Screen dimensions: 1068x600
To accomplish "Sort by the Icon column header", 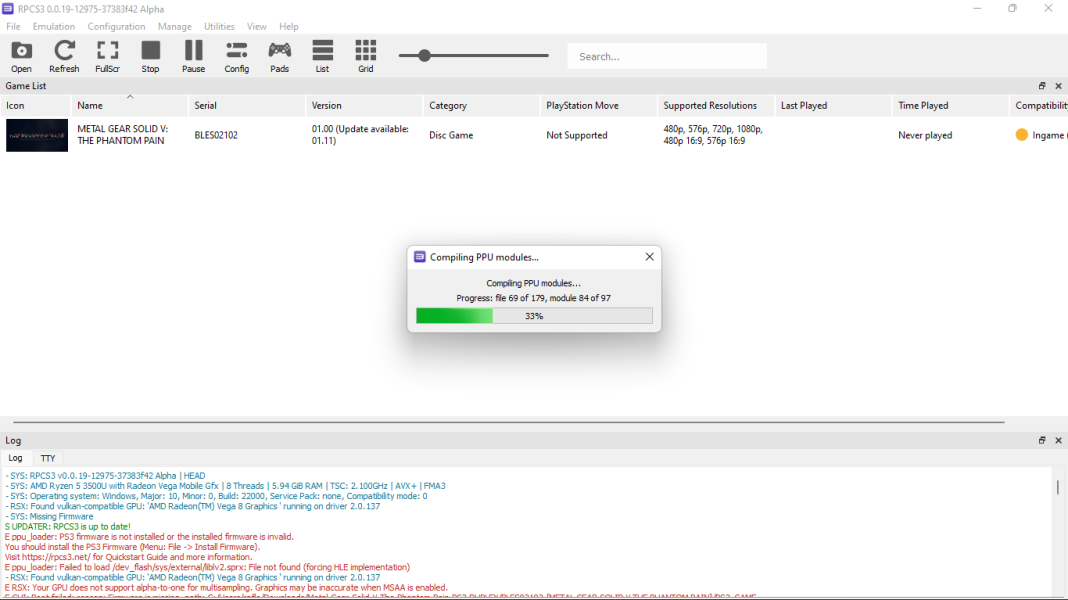I will (35, 106).
